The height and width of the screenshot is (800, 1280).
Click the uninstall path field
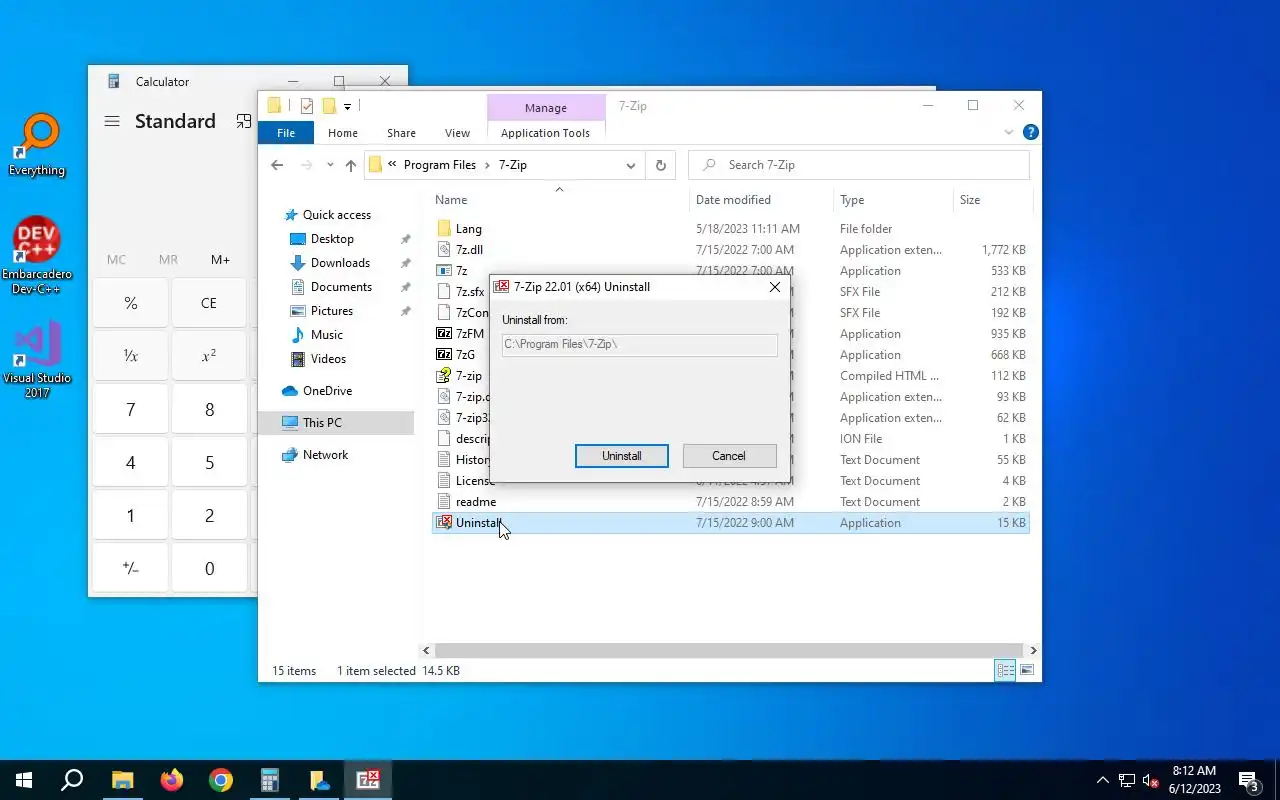click(640, 345)
